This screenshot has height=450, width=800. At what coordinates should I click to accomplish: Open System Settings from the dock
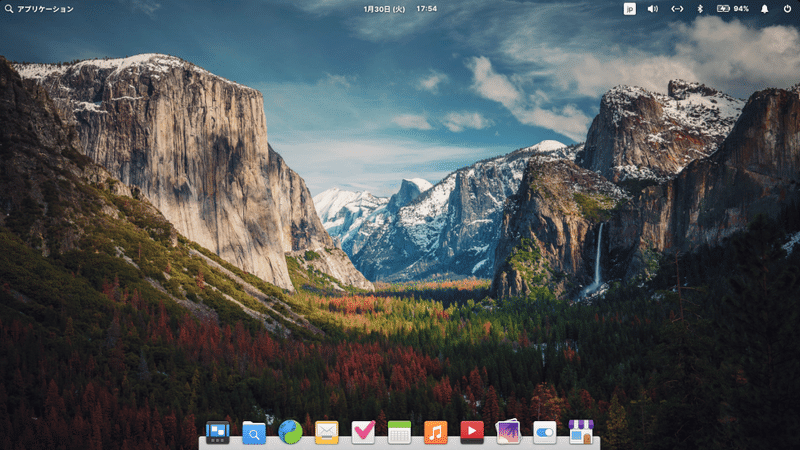[x=544, y=432]
